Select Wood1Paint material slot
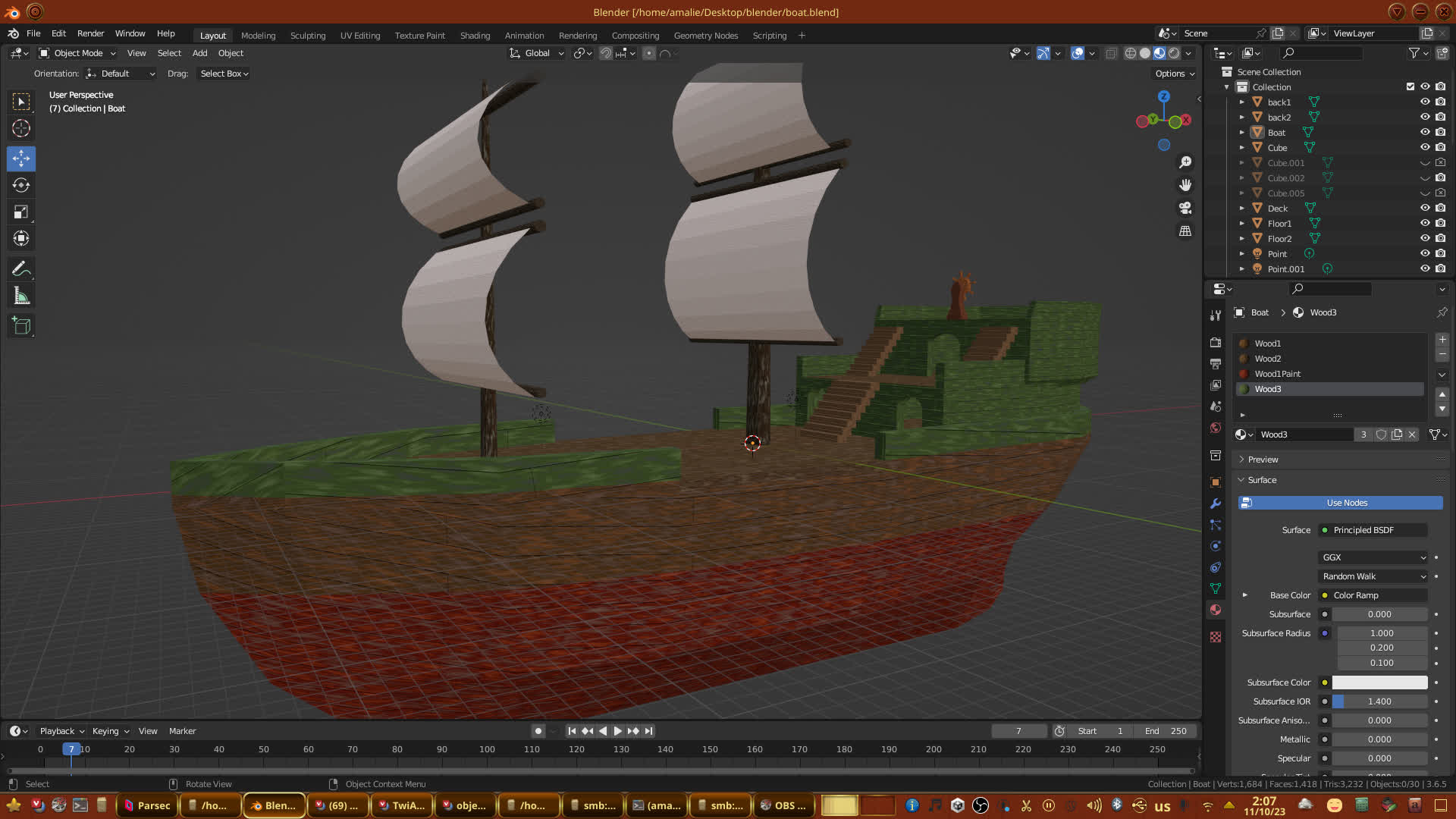 pyautogui.click(x=1277, y=374)
